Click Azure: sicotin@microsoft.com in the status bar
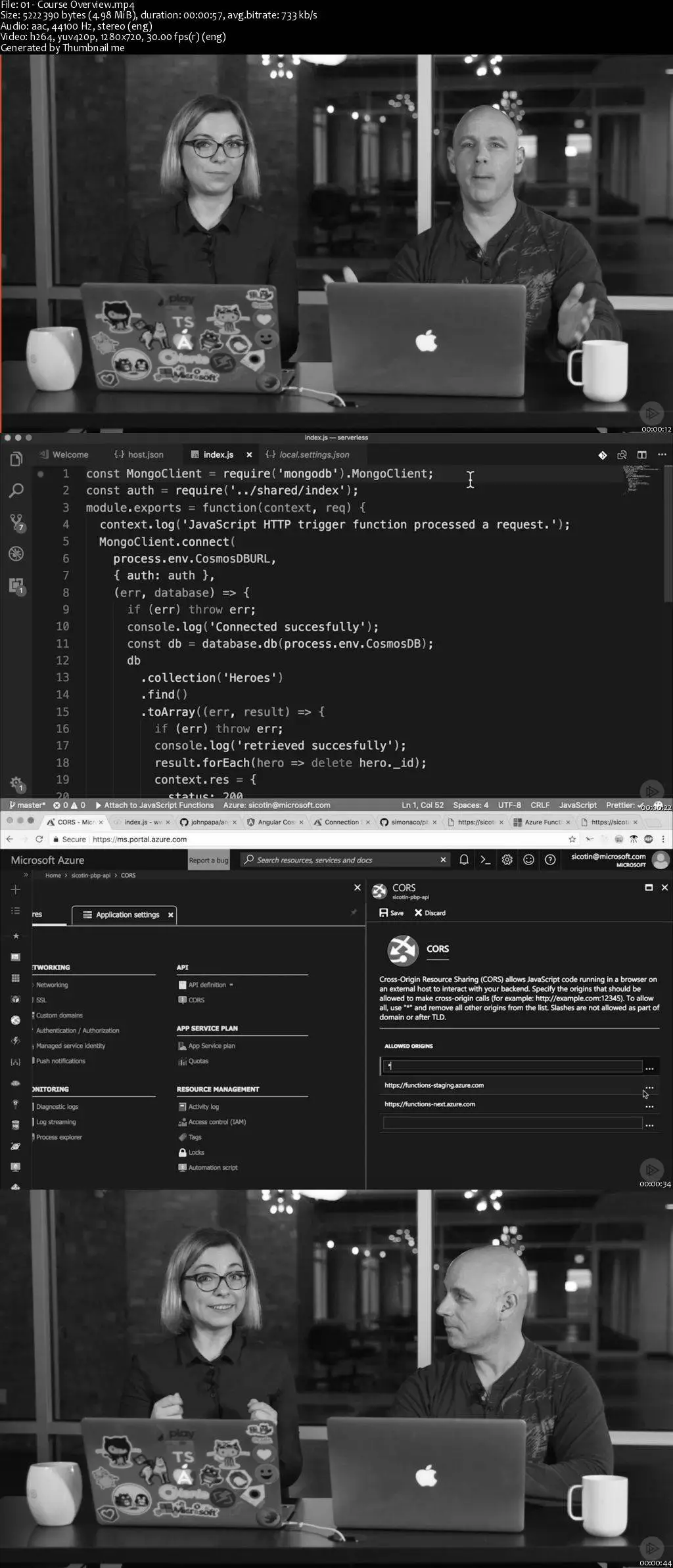673x1568 pixels. pyautogui.click(x=277, y=805)
